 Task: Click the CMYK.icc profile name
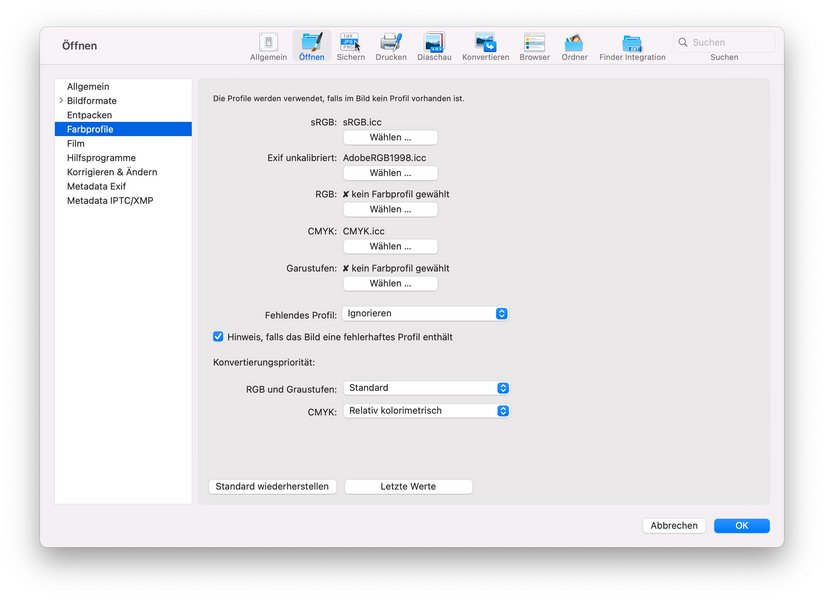click(364, 231)
